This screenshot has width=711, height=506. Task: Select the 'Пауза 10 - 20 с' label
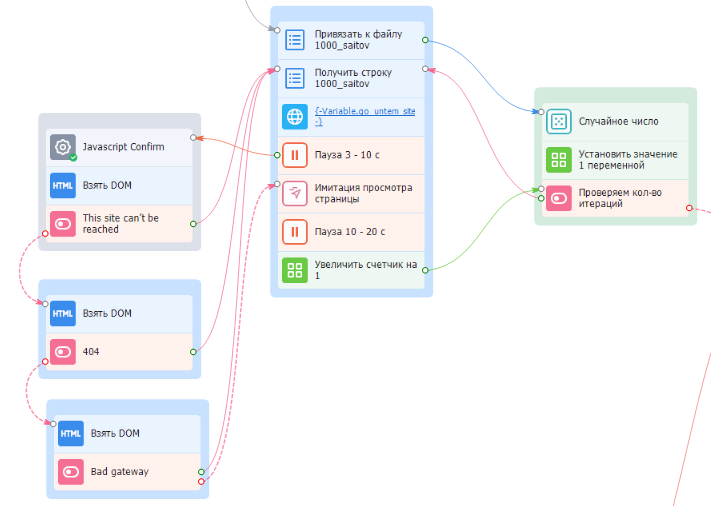[x=350, y=232]
